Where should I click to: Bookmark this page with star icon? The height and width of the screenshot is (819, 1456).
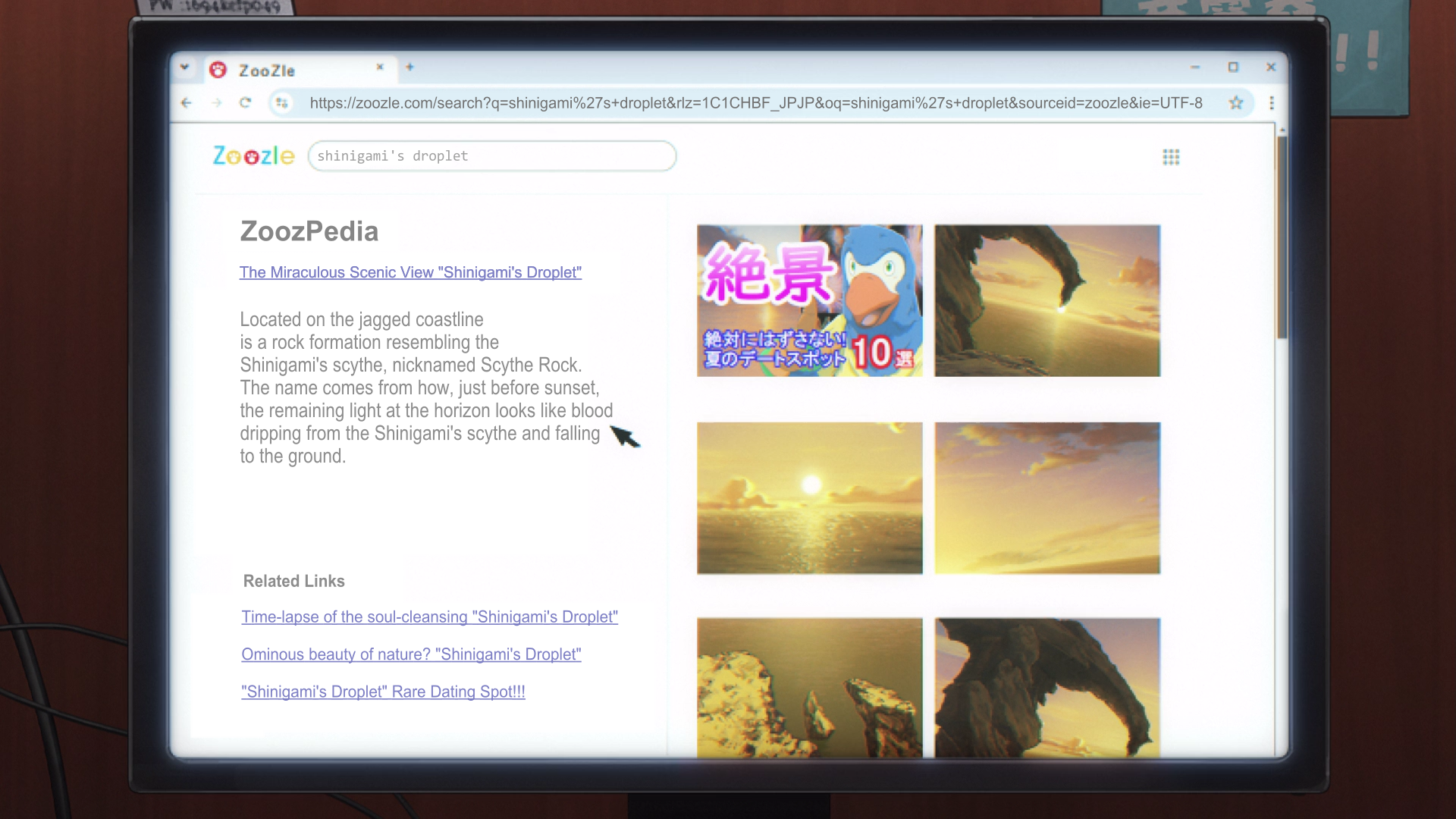click(1236, 103)
